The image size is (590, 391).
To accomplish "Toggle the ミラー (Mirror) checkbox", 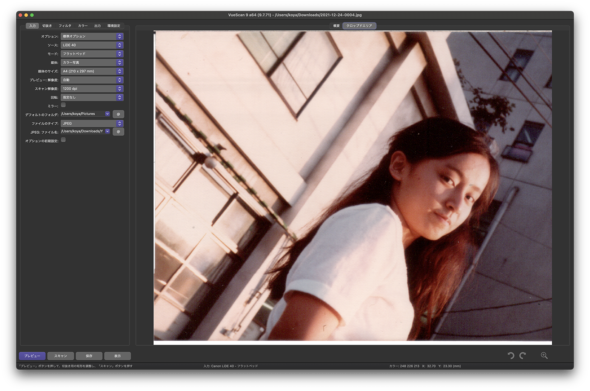I will point(63,105).
